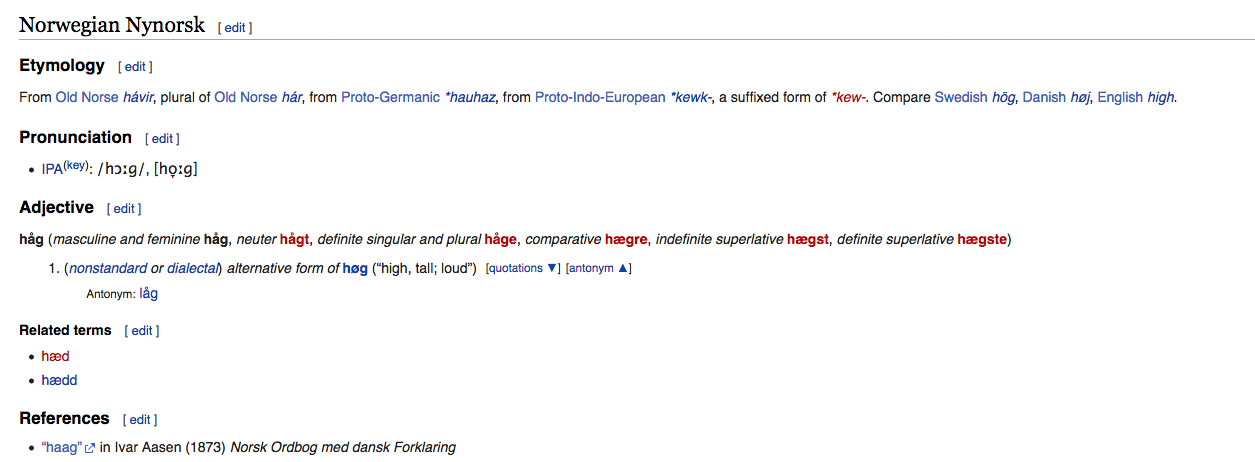Click the superscript "key" link
Image resolution: width=1255 pixels, height=462 pixels.
coord(76,166)
